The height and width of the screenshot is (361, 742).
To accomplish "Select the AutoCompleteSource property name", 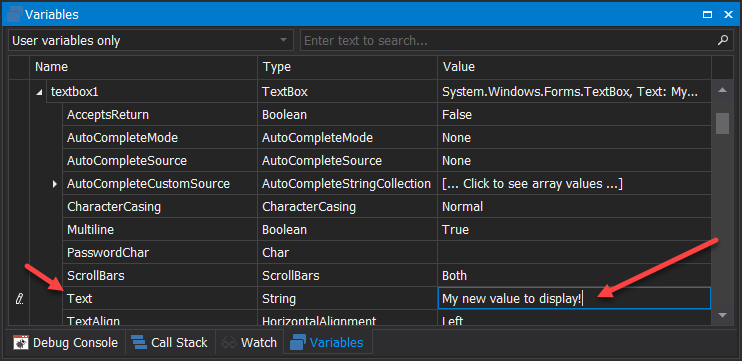I will [127, 161].
